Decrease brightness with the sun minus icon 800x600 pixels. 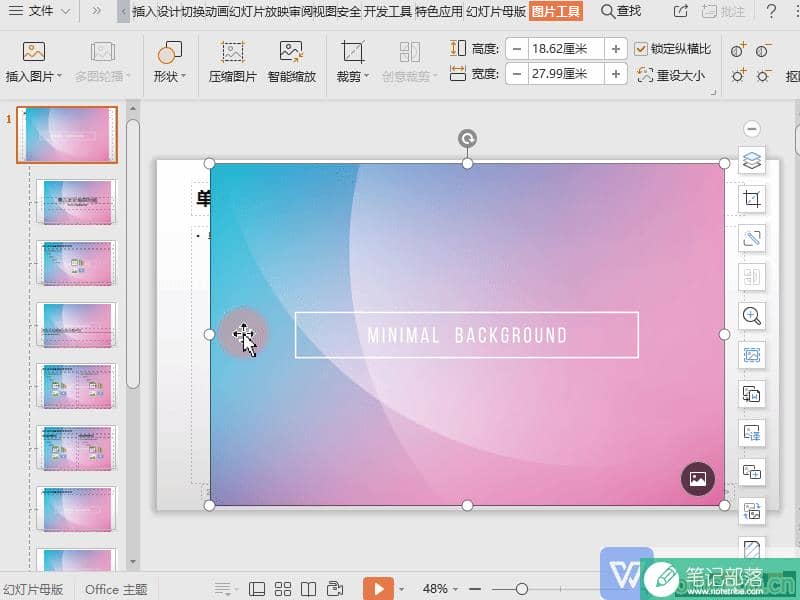[763, 76]
